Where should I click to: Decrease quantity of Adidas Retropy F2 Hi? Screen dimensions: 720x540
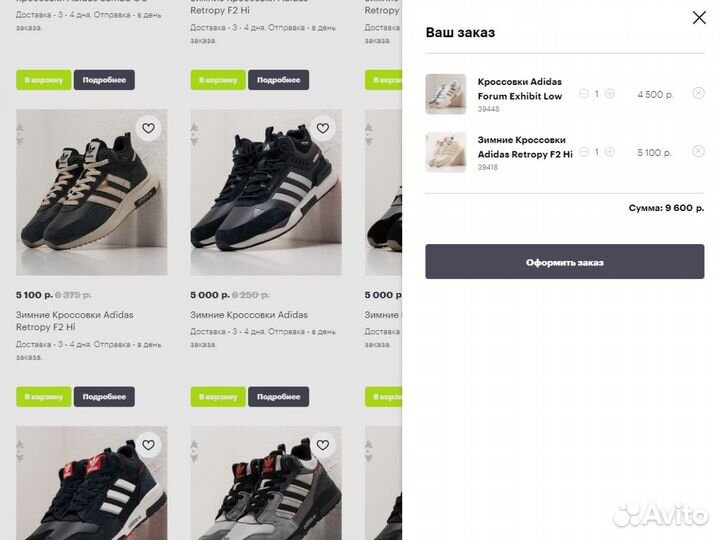[x=583, y=152]
